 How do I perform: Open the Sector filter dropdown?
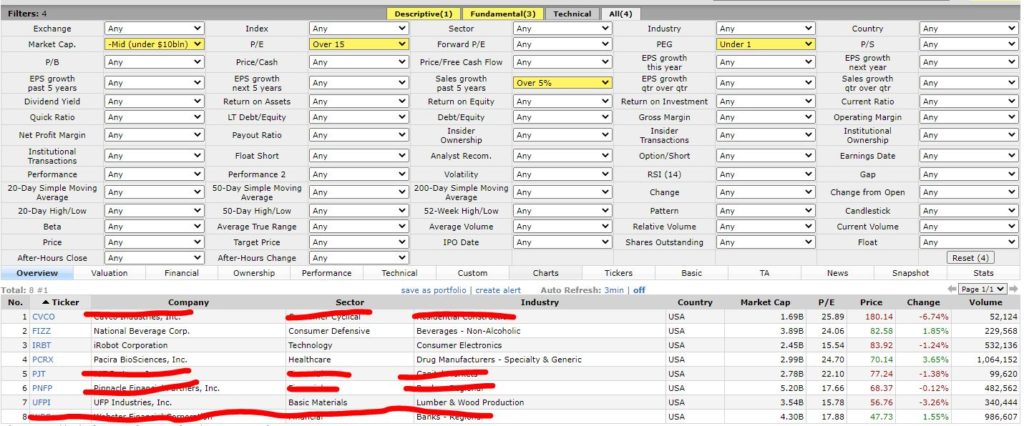(562, 29)
